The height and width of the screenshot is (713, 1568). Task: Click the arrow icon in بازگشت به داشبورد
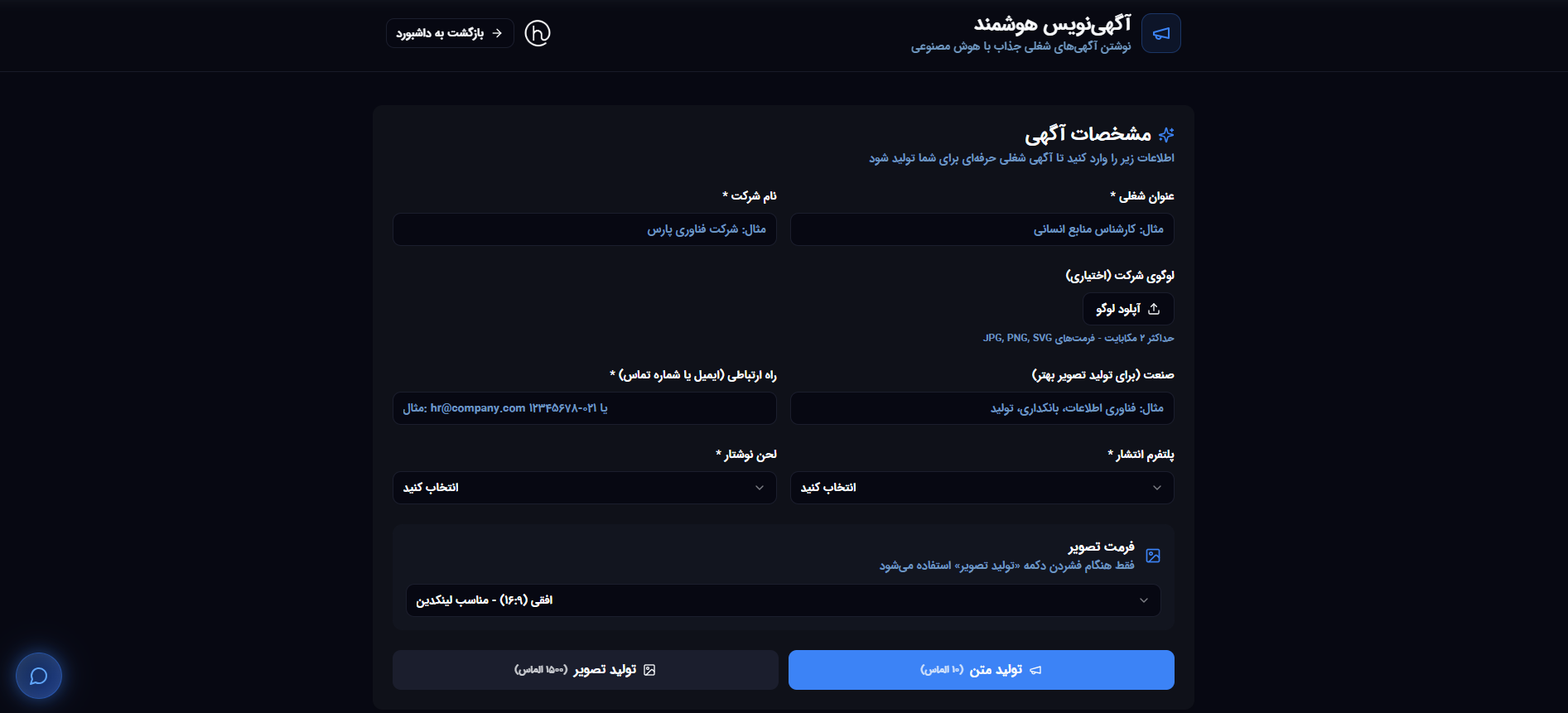tap(497, 33)
